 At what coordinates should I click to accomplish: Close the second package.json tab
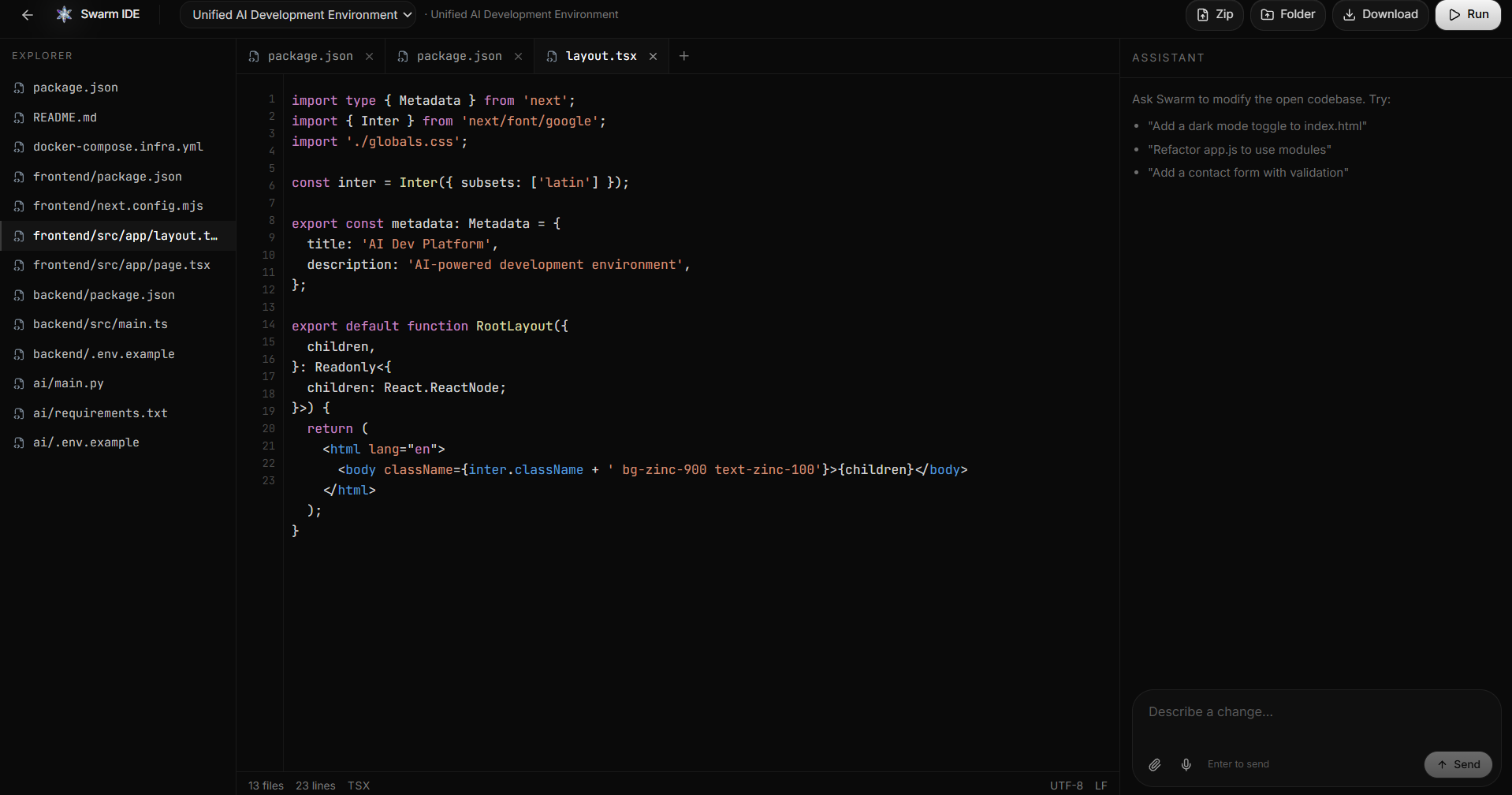click(x=518, y=56)
